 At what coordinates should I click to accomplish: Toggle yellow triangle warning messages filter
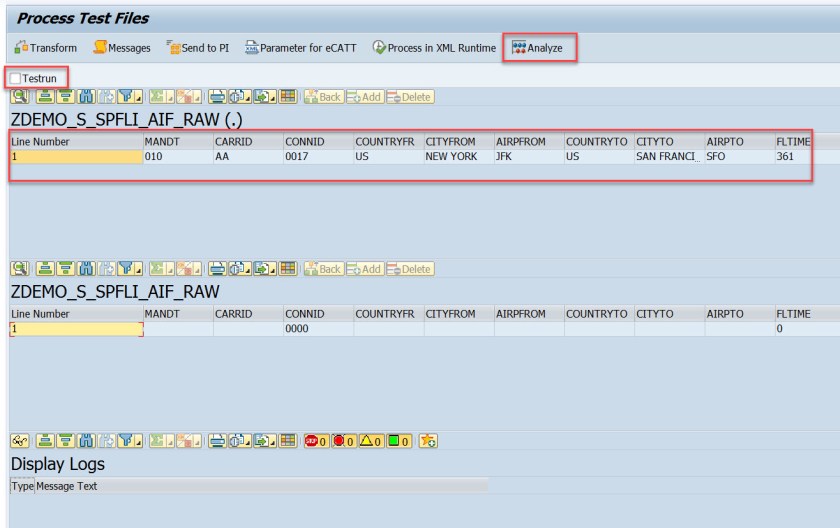372,441
